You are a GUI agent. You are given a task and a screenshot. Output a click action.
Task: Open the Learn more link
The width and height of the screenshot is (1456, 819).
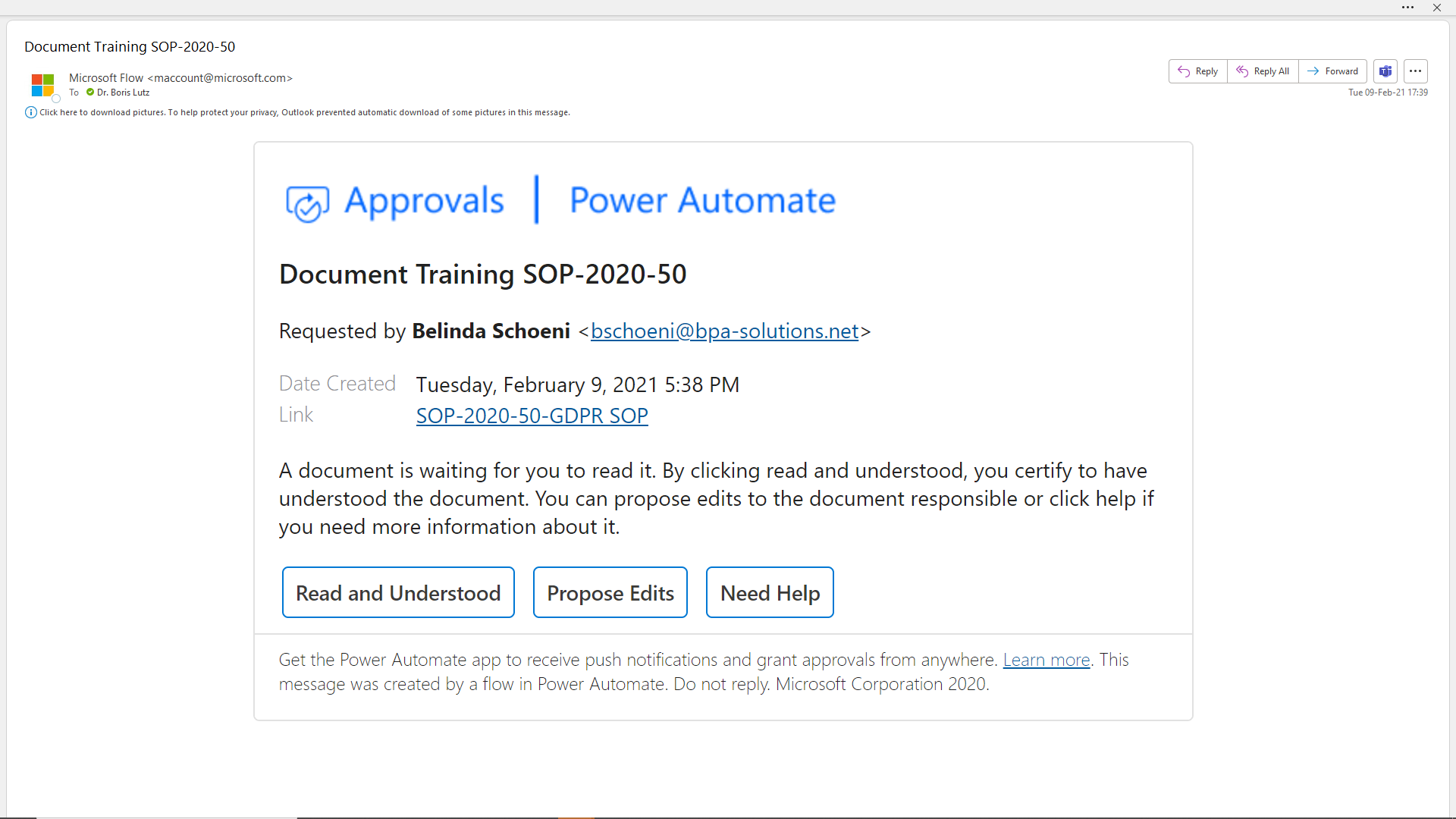tap(1046, 660)
